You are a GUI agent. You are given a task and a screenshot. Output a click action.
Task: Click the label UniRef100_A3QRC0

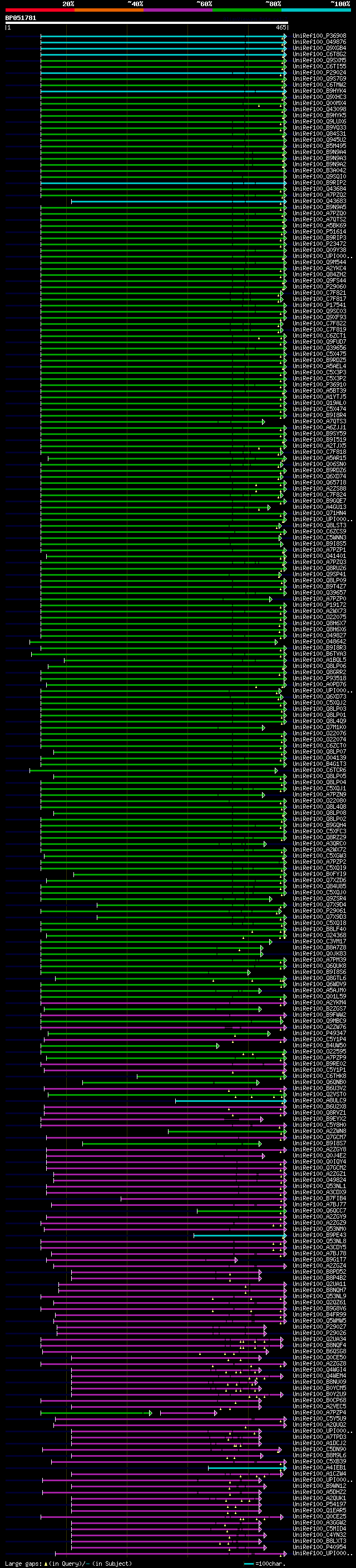pos(319,844)
